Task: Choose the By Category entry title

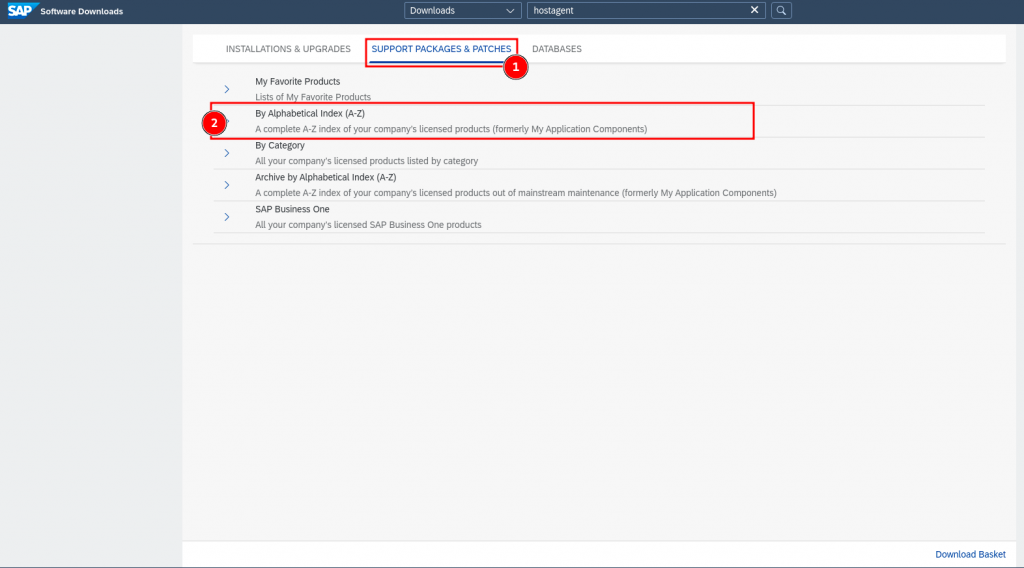Action: pyautogui.click(x=280, y=146)
